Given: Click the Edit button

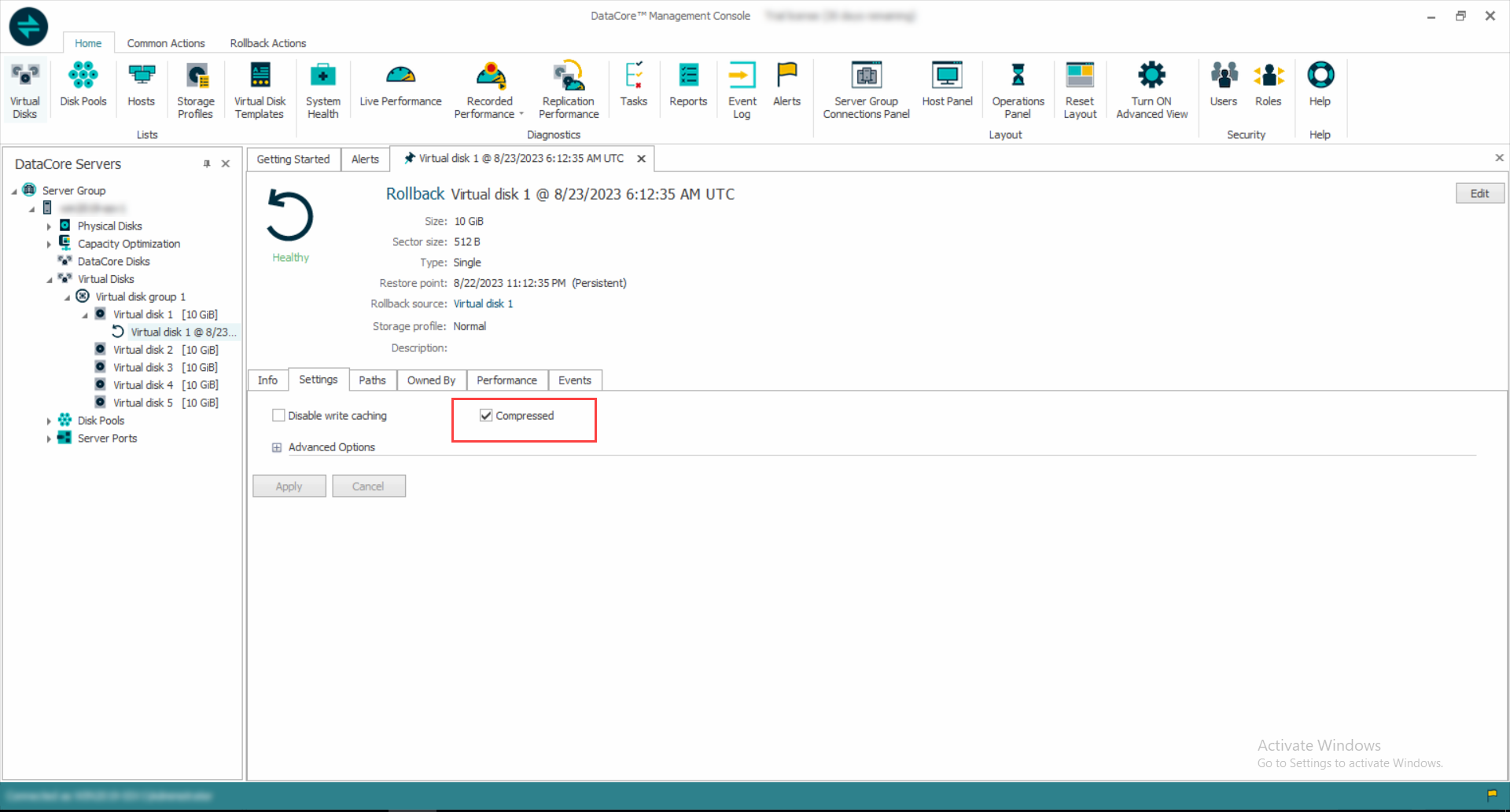Looking at the screenshot, I should (x=1479, y=193).
